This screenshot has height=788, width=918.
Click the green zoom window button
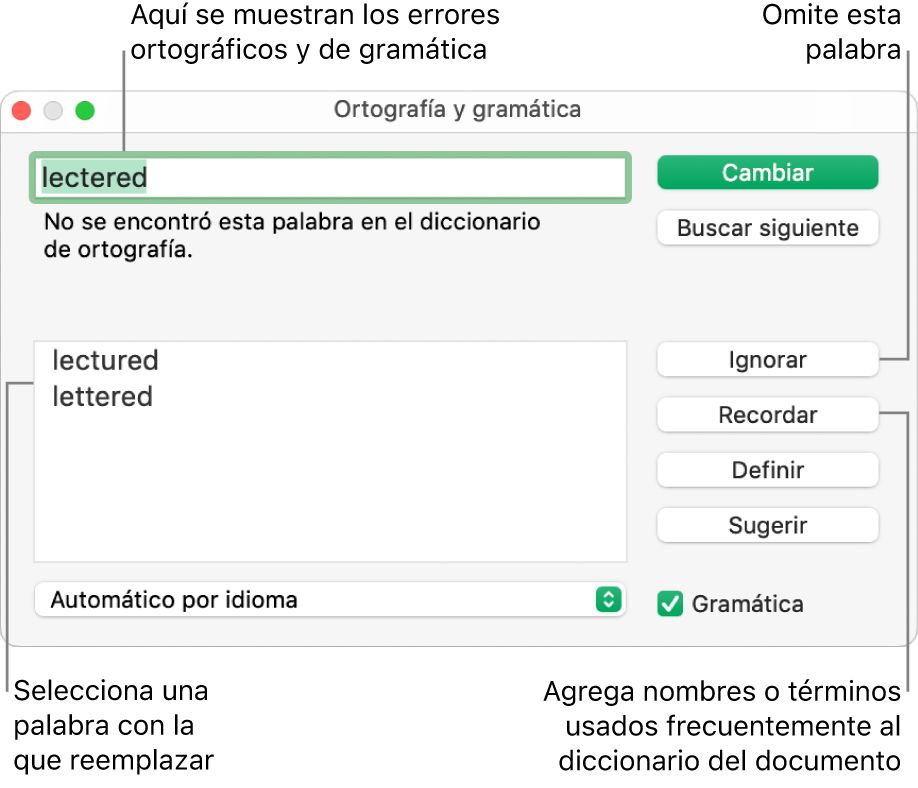pyautogui.click(x=86, y=111)
